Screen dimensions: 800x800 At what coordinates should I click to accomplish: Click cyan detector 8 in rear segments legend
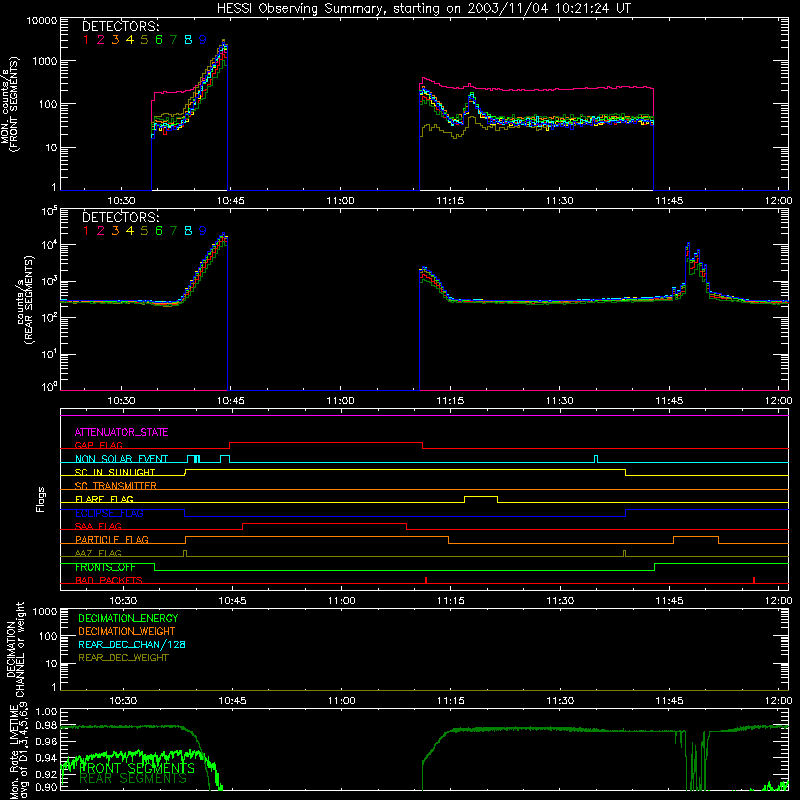coord(188,231)
